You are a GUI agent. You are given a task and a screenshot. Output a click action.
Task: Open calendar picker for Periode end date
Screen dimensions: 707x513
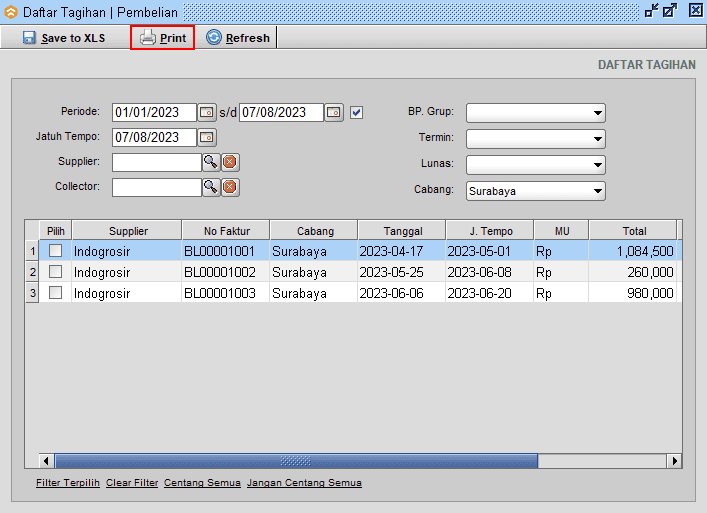(x=335, y=112)
